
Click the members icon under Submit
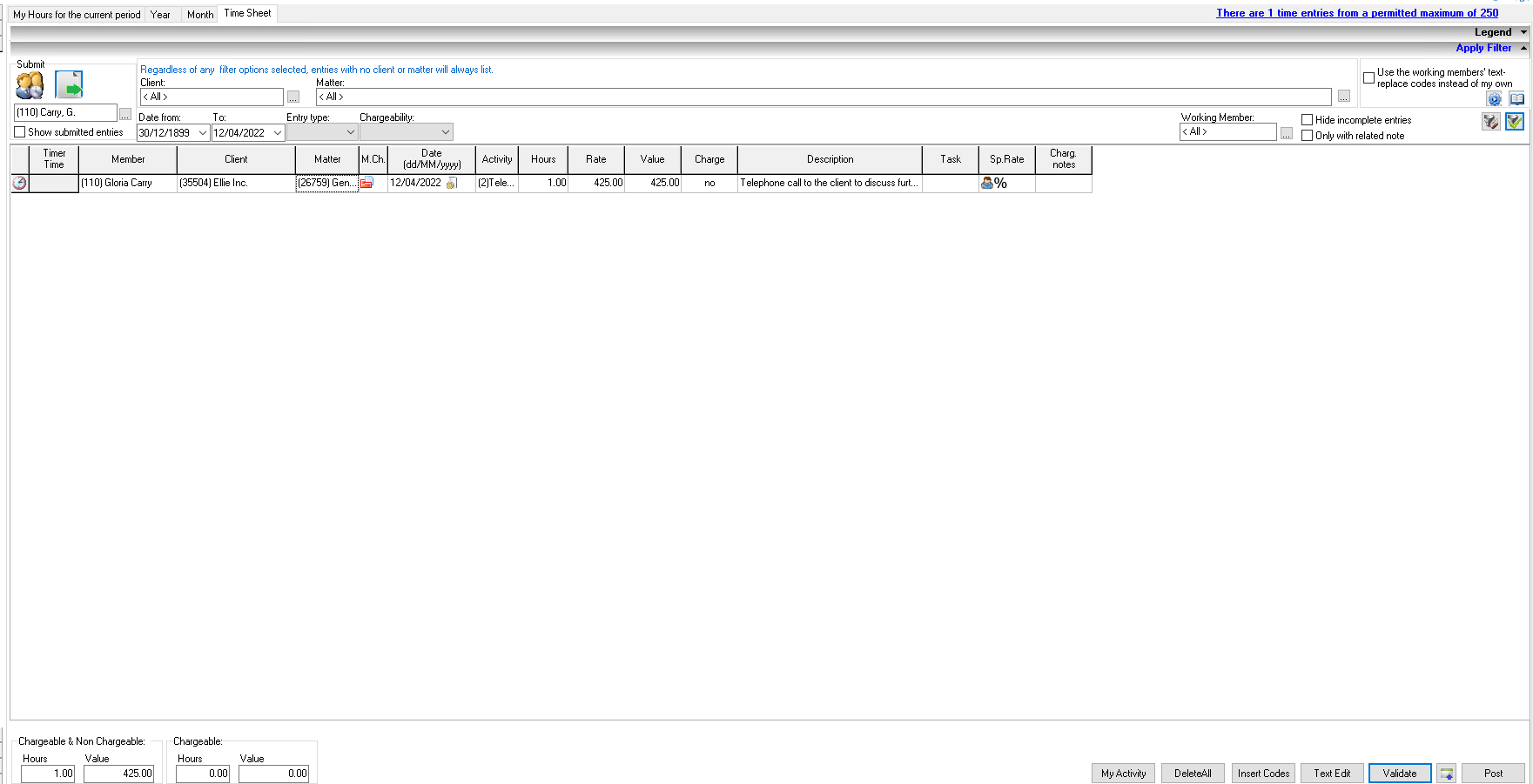coord(30,85)
